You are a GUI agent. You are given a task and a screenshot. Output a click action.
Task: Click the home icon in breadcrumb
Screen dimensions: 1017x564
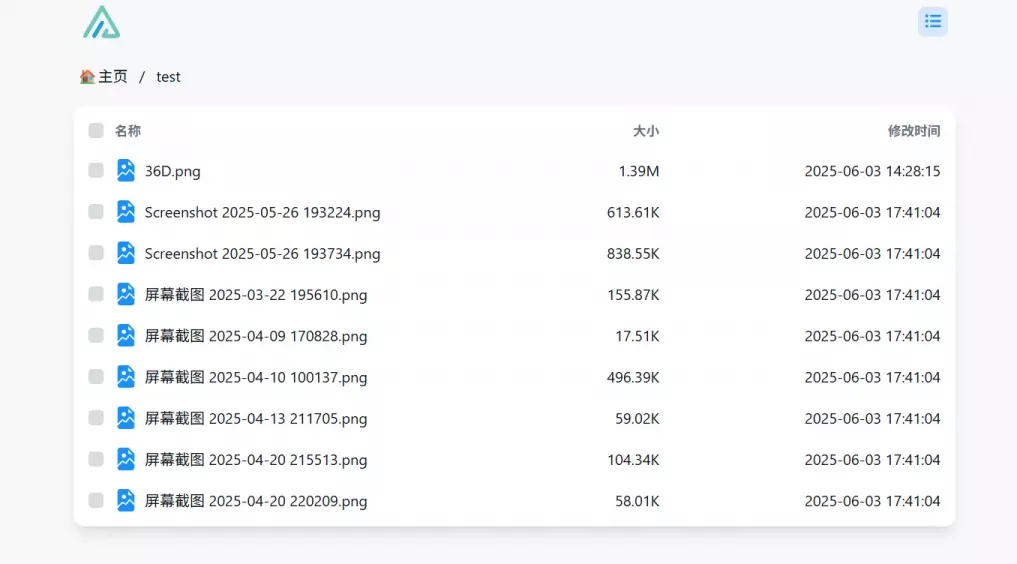click(x=87, y=76)
